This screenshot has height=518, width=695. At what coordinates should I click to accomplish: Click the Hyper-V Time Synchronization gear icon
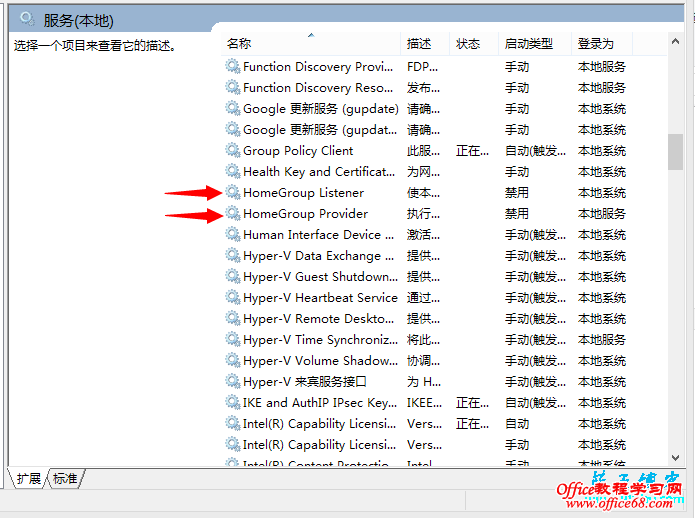pos(233,339)
